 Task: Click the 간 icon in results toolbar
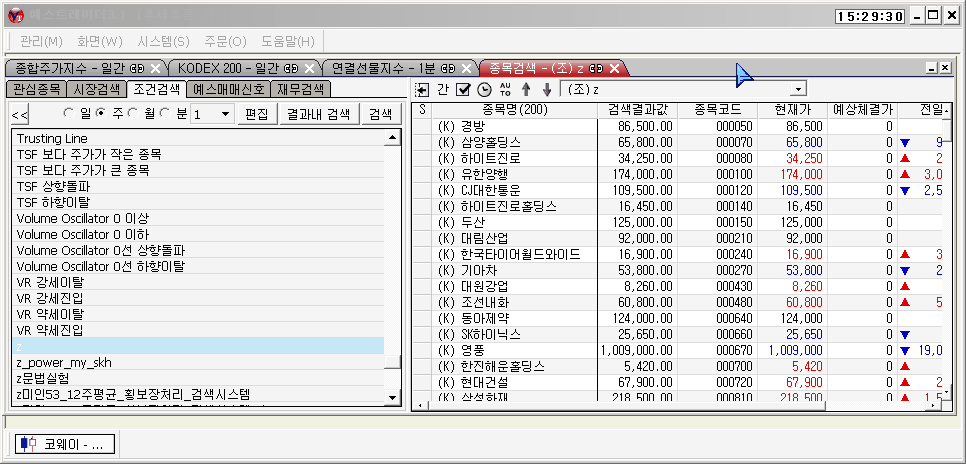[x=442, y=90]
